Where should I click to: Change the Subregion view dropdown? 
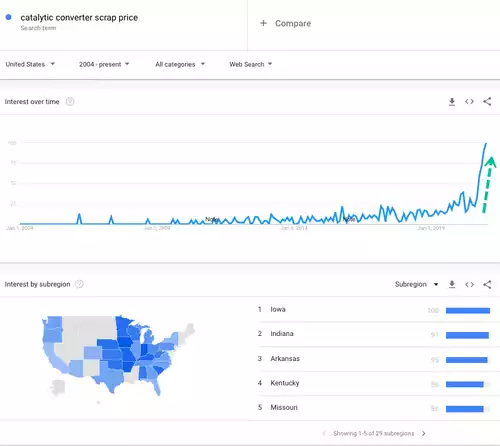(x=416, y=284)
